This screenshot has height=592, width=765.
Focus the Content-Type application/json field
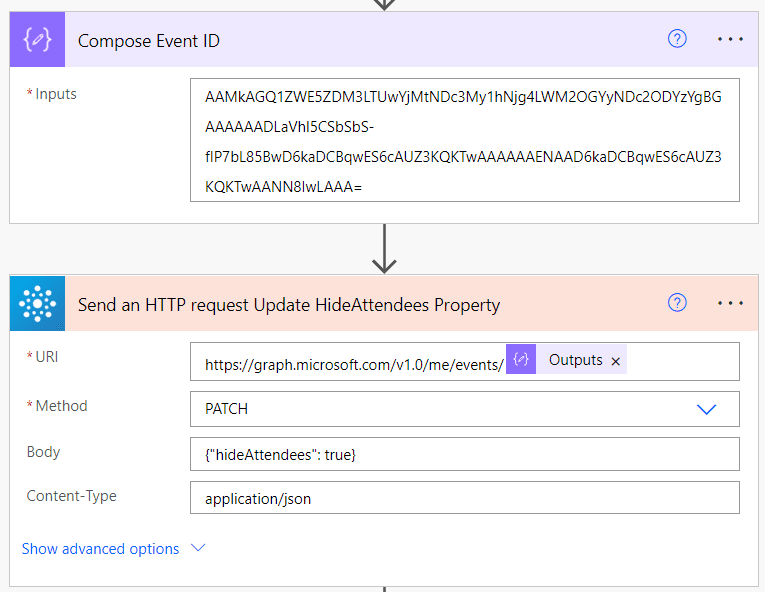coord(464,498)
